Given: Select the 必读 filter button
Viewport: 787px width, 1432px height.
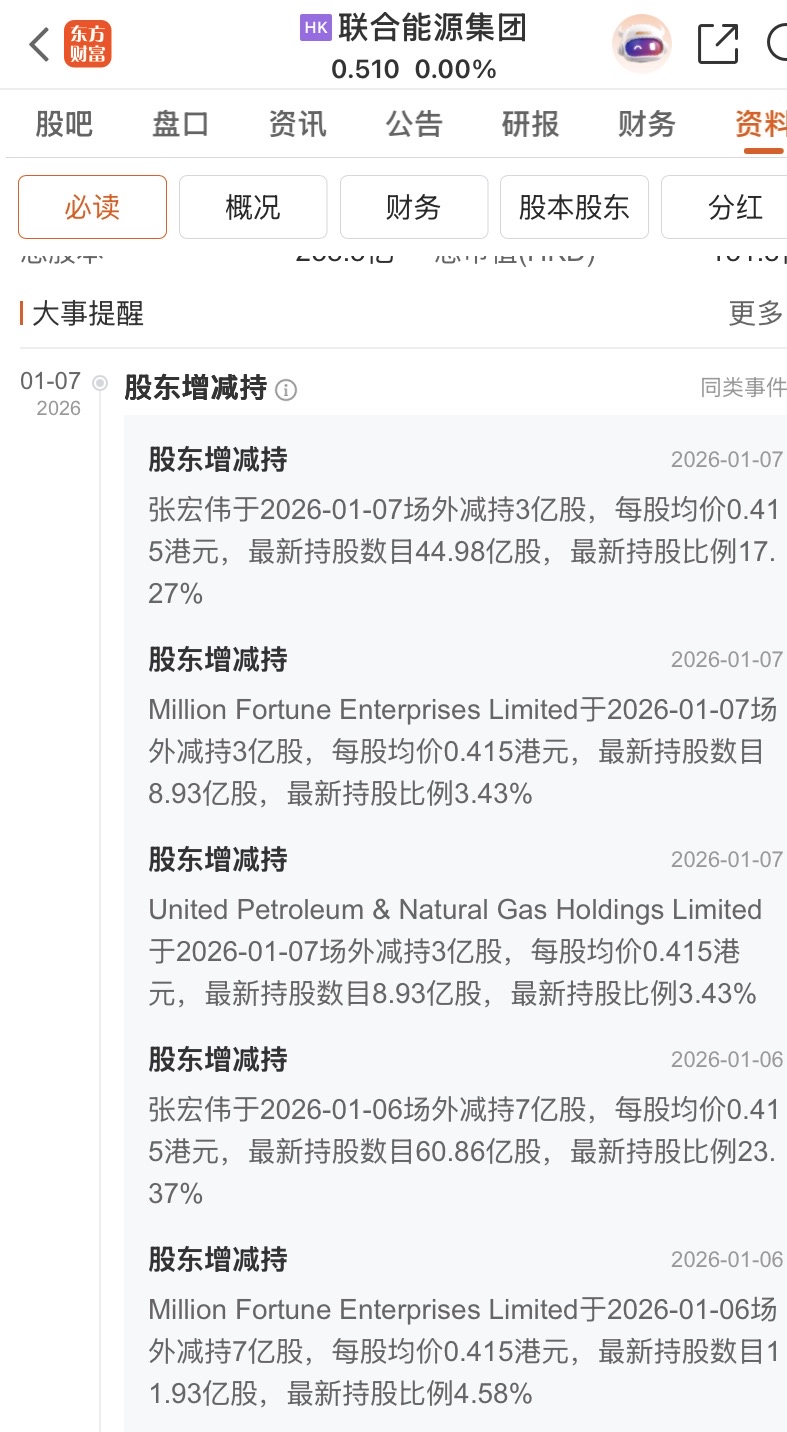Looking at the screenshot, I should 92,207.
